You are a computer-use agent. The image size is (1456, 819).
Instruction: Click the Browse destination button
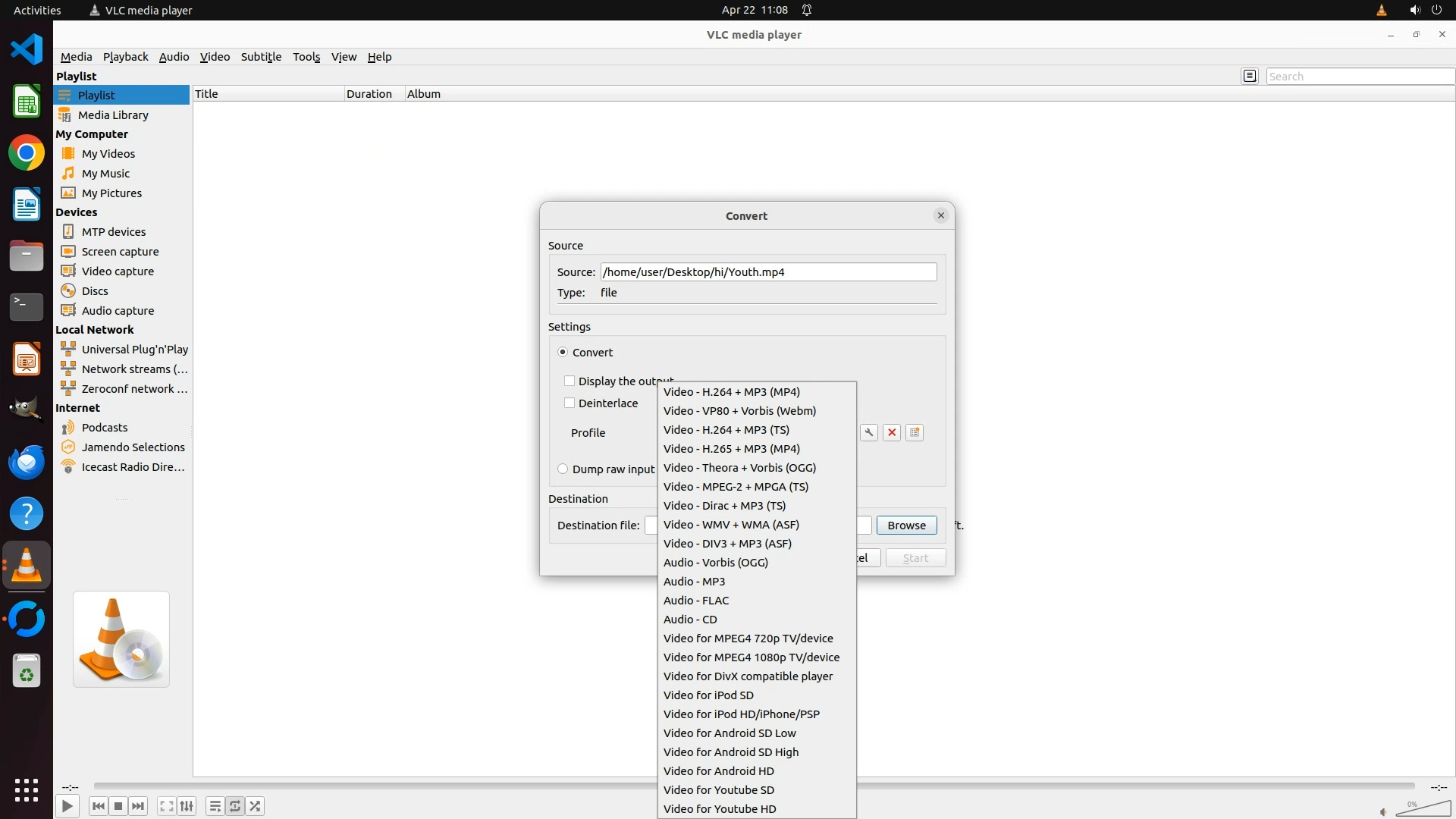tap(906, 525)
